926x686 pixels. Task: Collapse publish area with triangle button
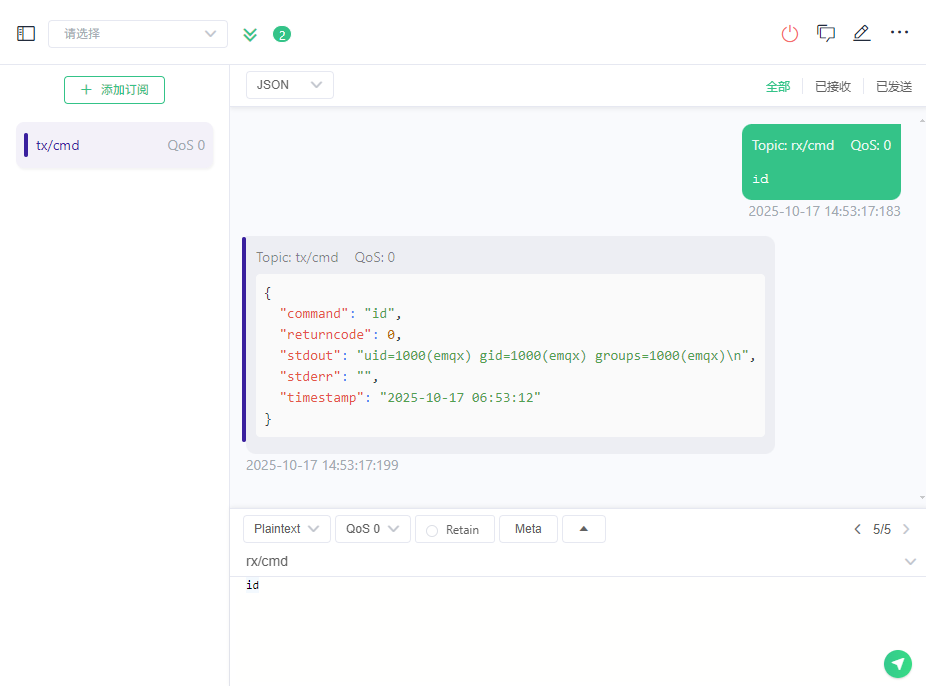point(583,529)
